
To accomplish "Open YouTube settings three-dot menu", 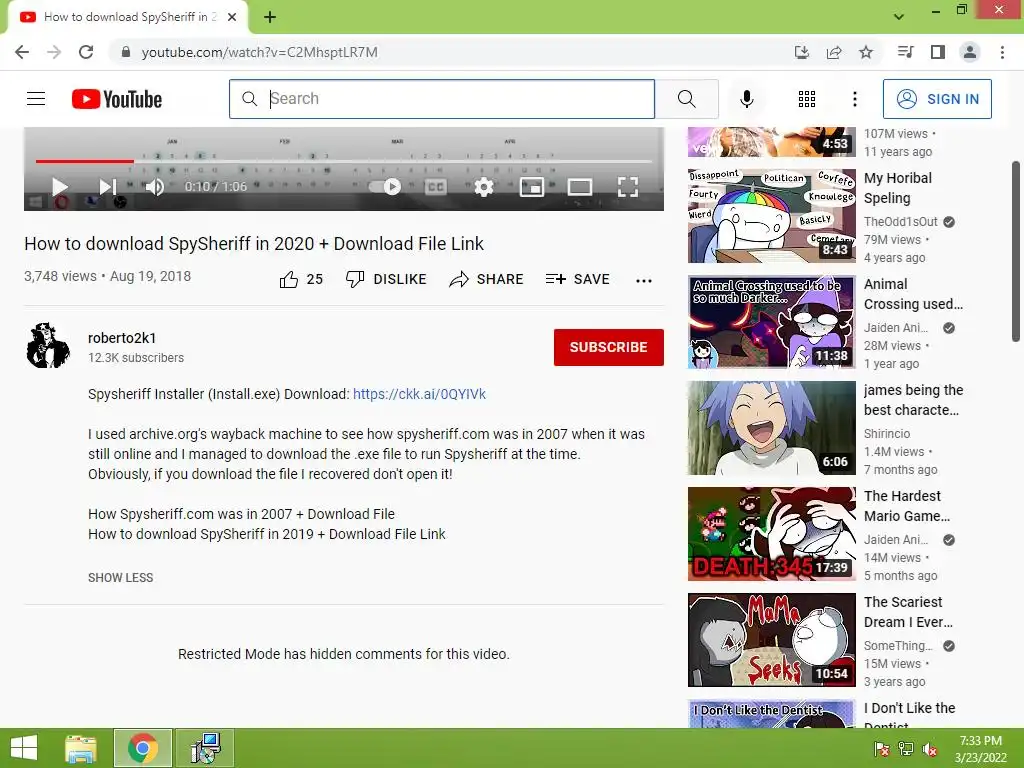I will pyautogui.click(x=854, y=99).
